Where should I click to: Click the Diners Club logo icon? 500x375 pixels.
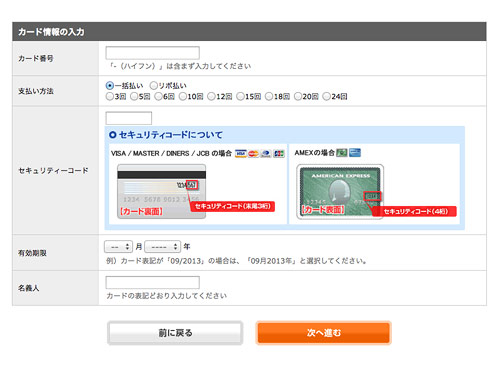point(266,153)
